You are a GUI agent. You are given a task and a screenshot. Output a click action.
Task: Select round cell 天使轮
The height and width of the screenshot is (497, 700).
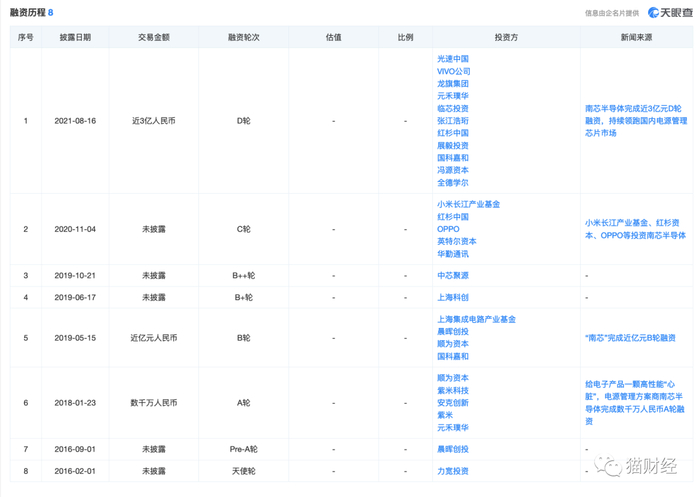243,471
